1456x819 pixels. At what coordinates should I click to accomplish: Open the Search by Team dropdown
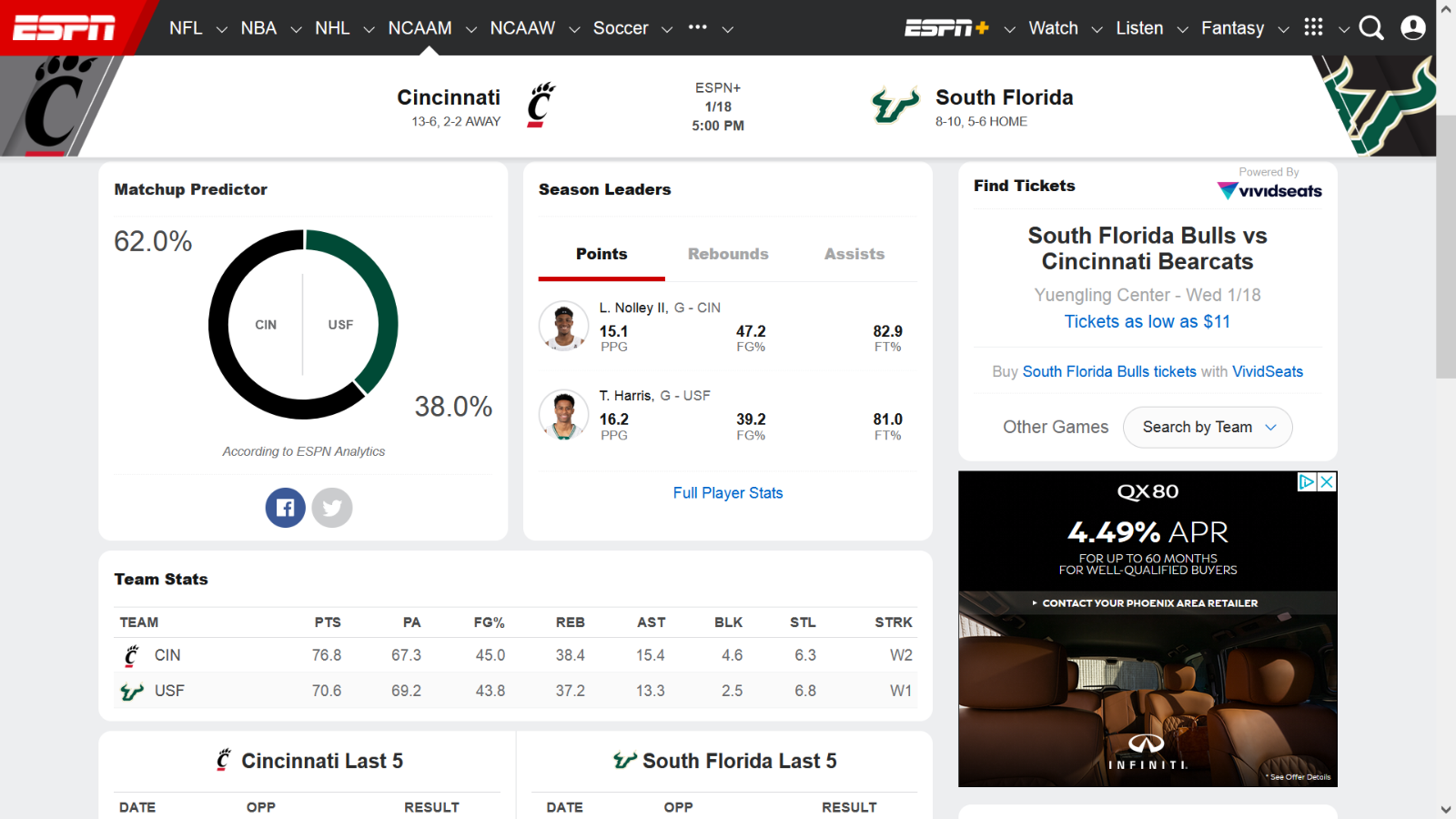1207,427
